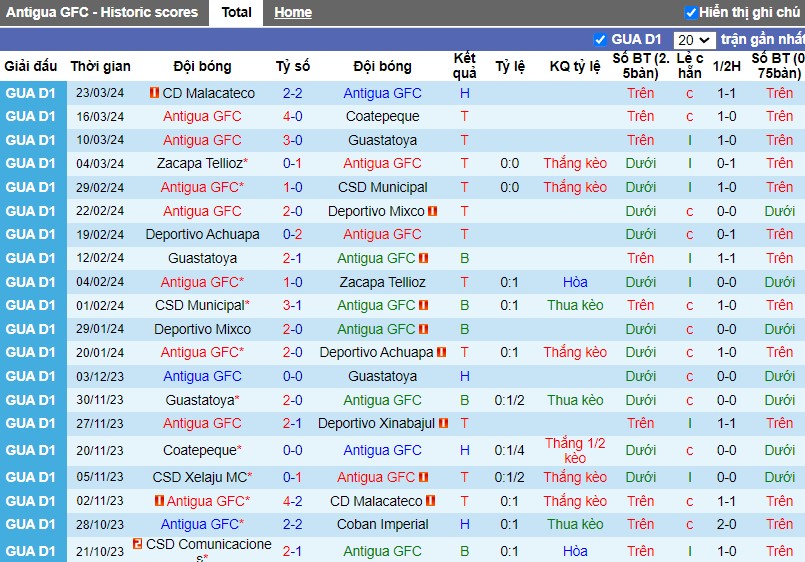The width and height of the screenshot is (805, 562).
Task: Click red card icon next to Deportivo Mixco 22/02/24
Action: pyautogui.click(x=432, y=211)
